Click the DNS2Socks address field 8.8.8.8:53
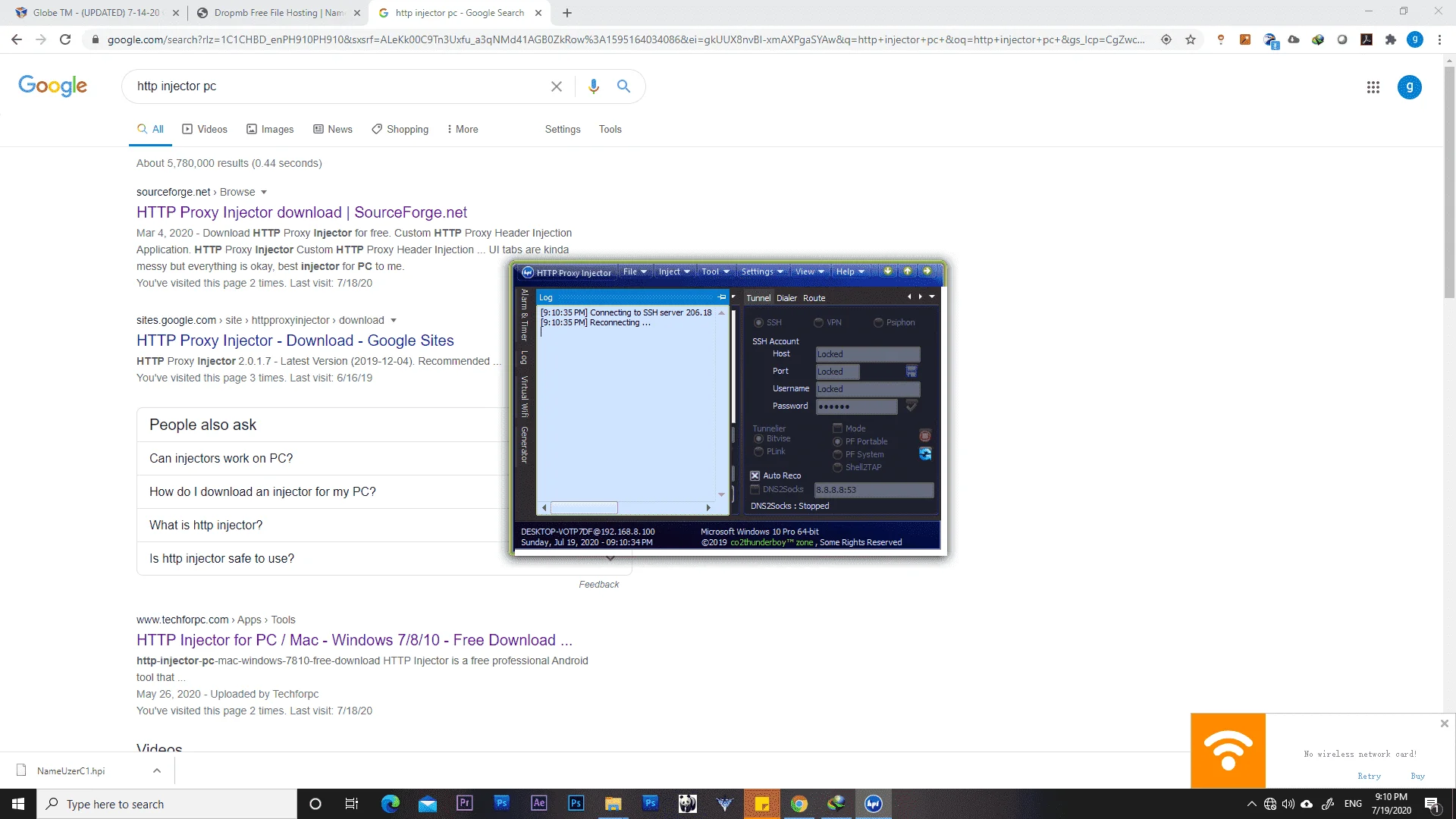The image size is (1456, 819). pyautogui.click(x=874, y=490)
